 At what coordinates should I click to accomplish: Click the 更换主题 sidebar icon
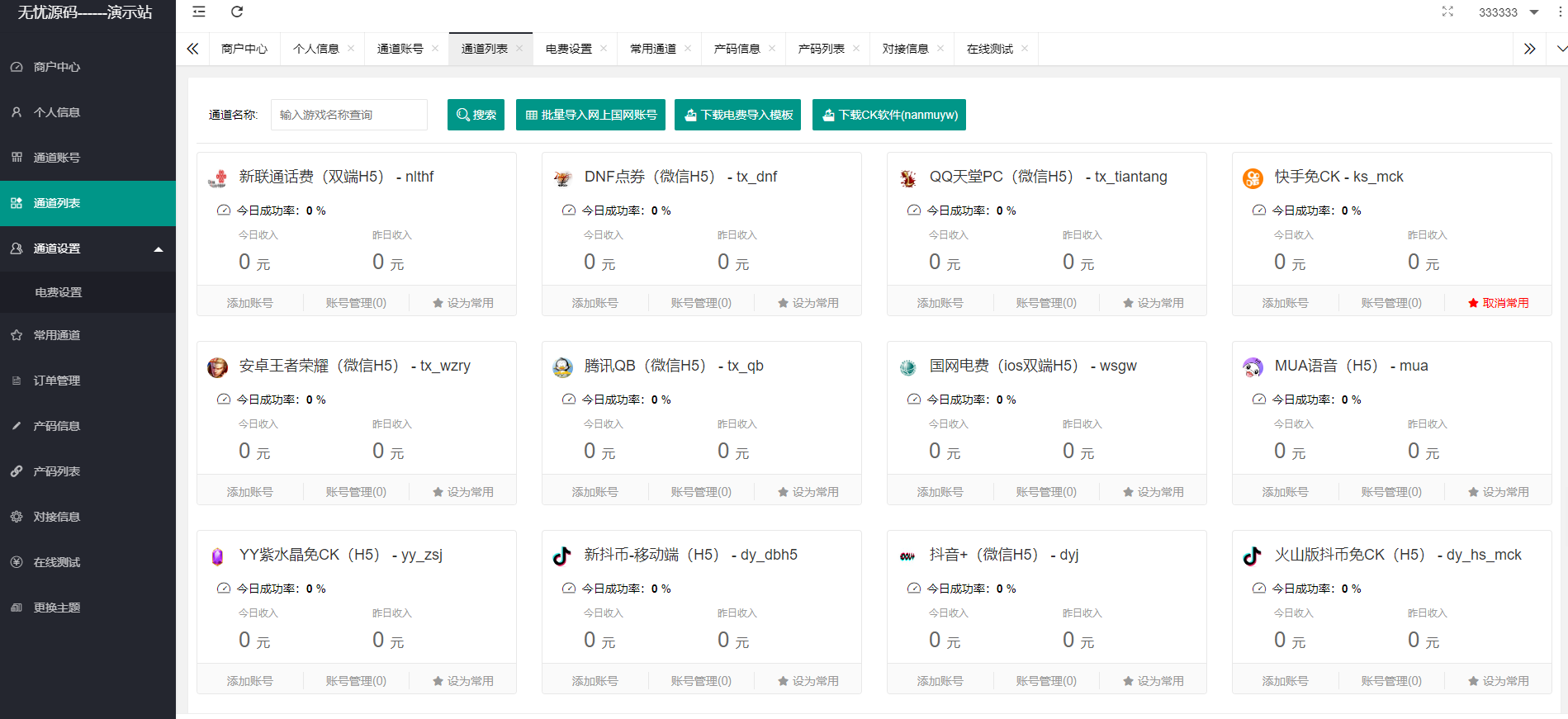(17, 608)
